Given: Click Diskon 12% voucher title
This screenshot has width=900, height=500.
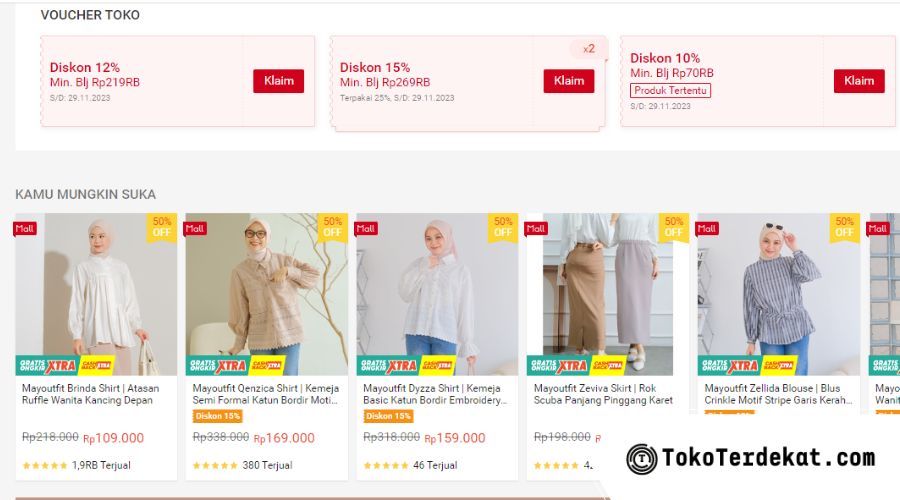Looking at the screenshot, I should [84, 68].
